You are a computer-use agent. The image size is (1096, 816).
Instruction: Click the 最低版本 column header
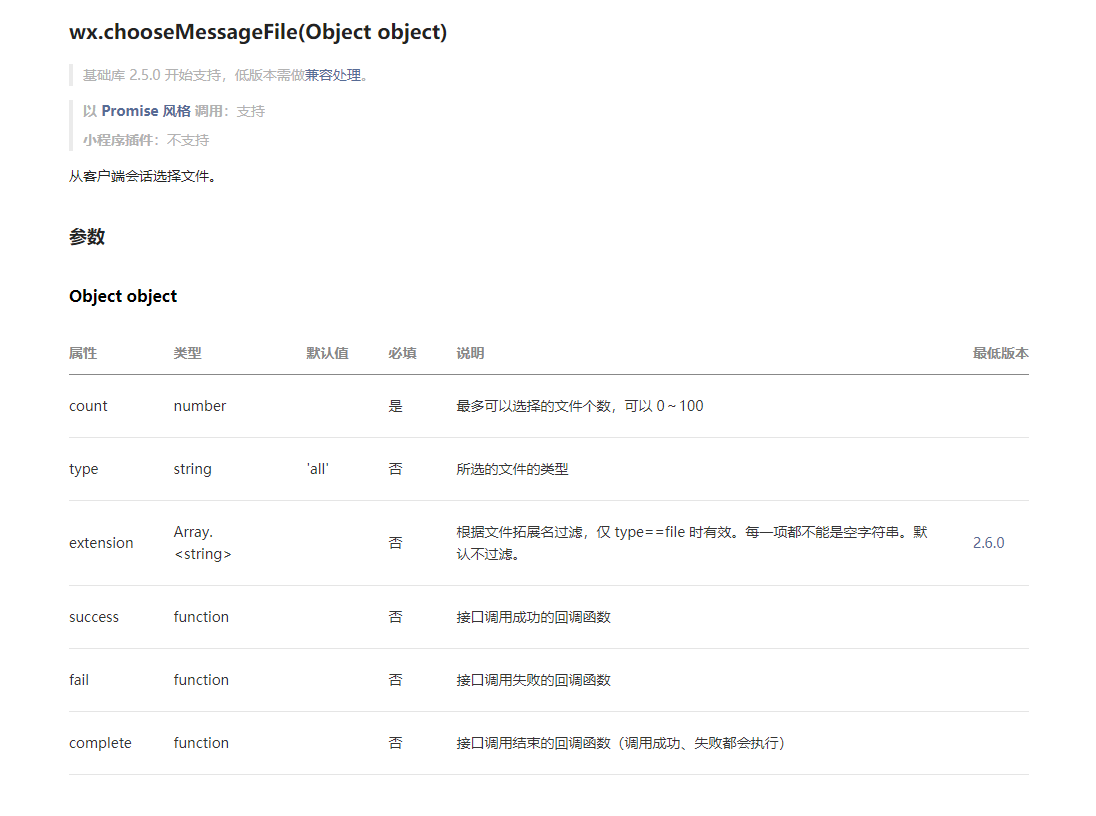click(1000, 353)
